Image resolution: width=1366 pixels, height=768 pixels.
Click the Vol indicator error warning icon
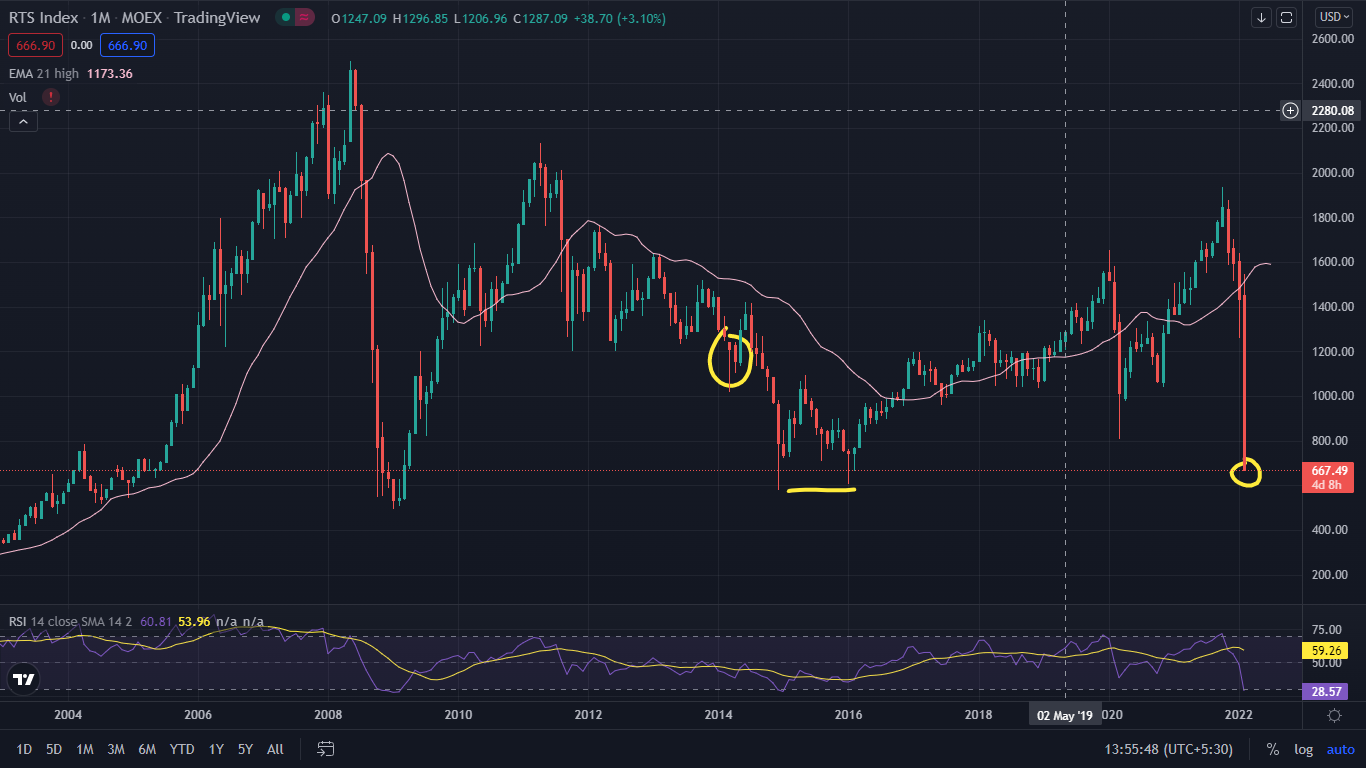[x=50, y=97]
